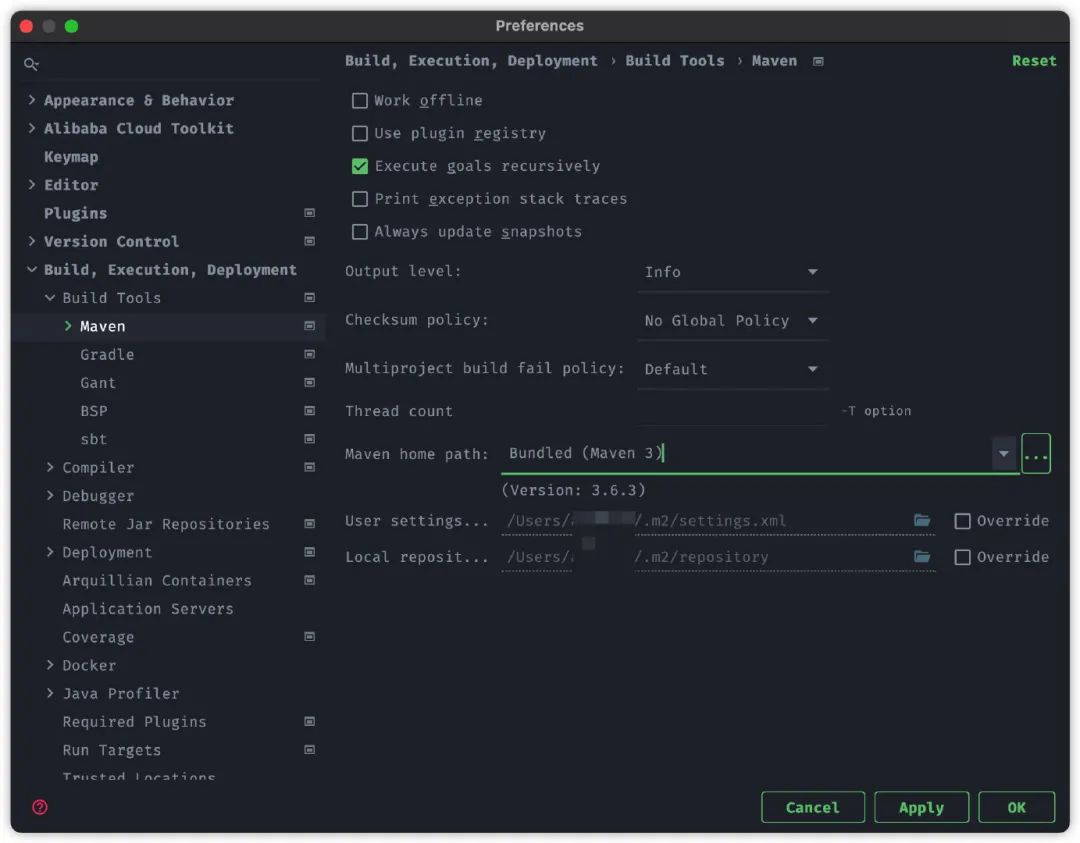Disable Execute goals recursively checkbox
Viewport: 1080px width, 843px height.
[360, 166]
